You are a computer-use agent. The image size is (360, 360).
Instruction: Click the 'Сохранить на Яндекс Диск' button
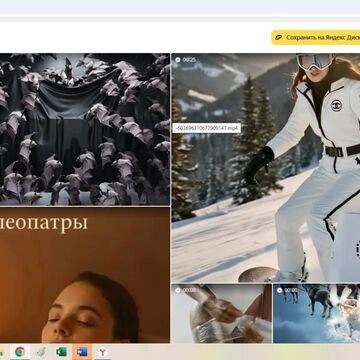(316, 37)
